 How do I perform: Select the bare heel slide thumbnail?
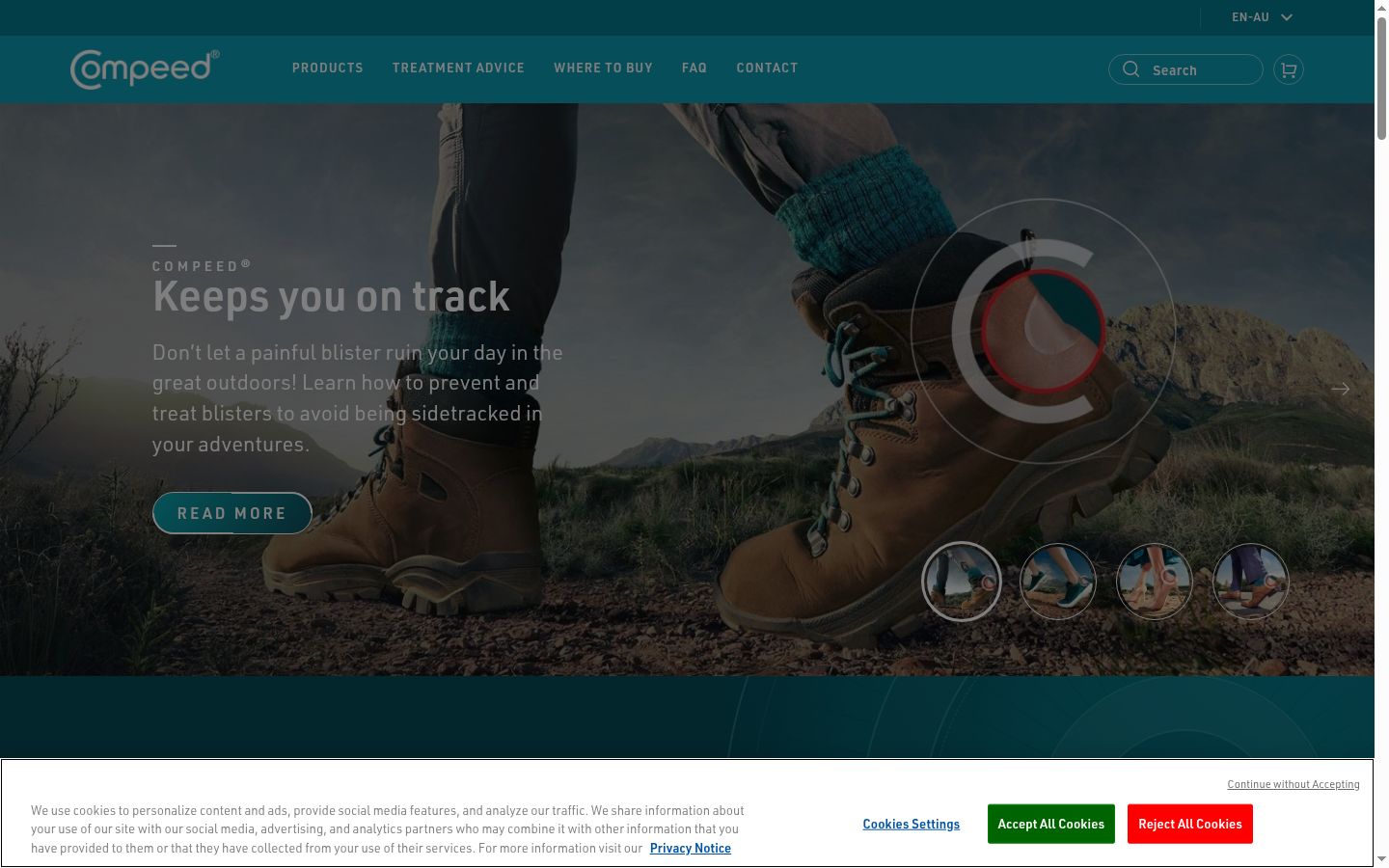coord(1155,582)
